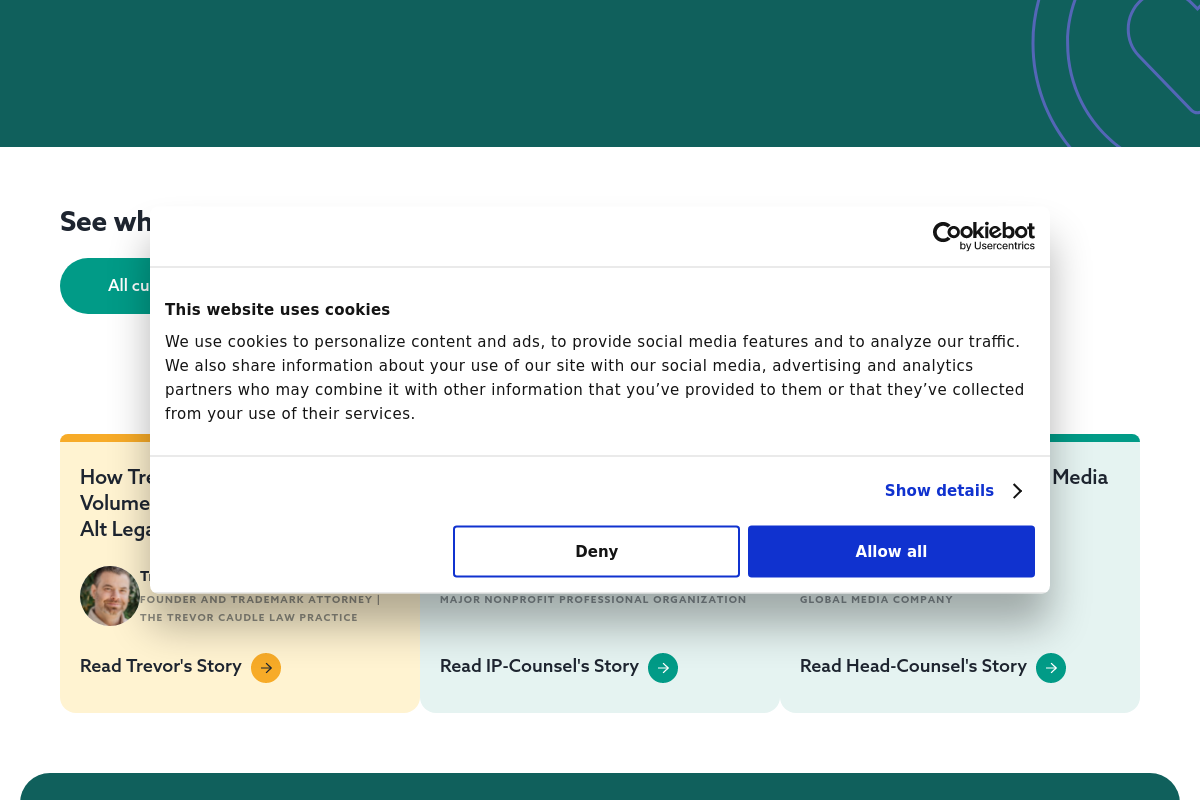1200x800 pixels.
Task: Click 'This website uses cookies' heading
Action: [x=278, y=309]
